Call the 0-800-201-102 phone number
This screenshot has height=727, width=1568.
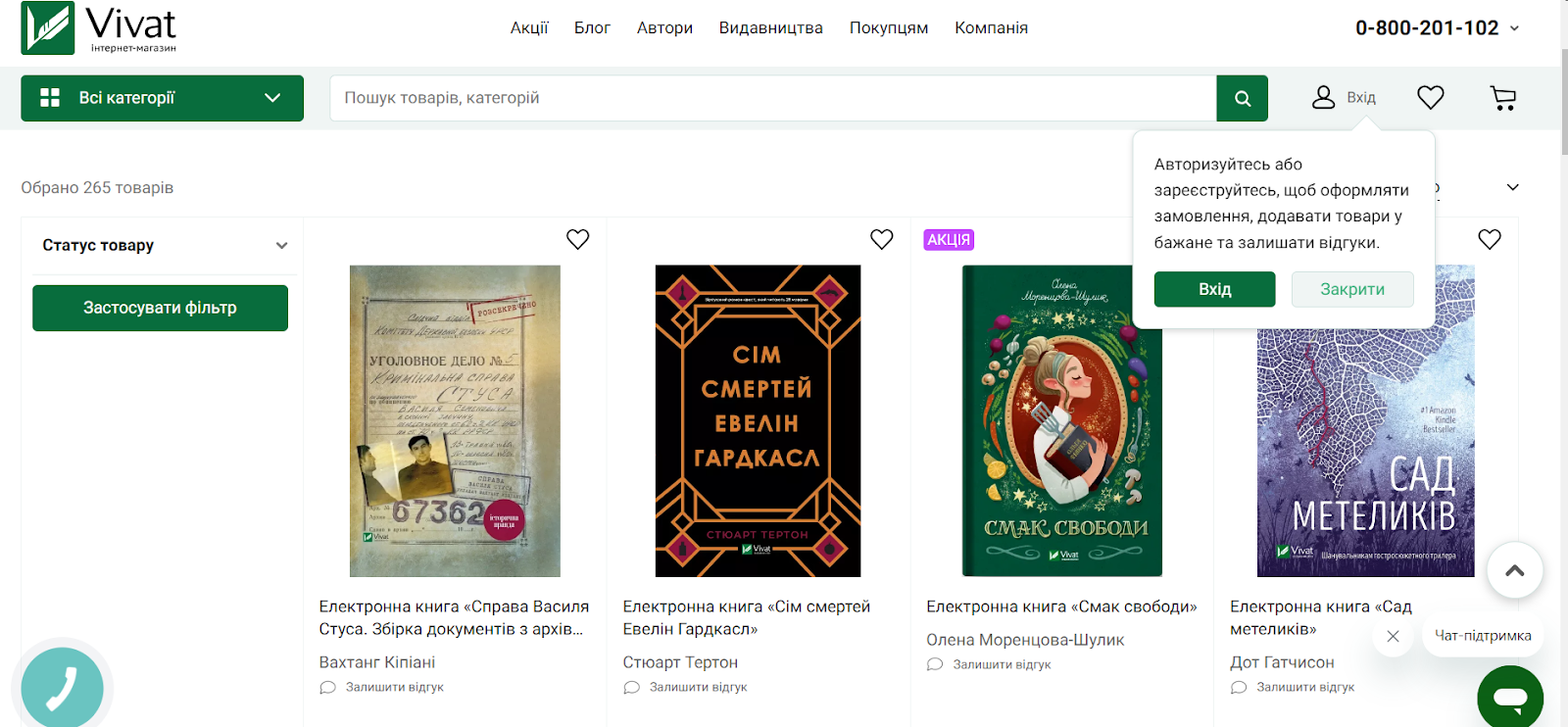click(1427, 28)
